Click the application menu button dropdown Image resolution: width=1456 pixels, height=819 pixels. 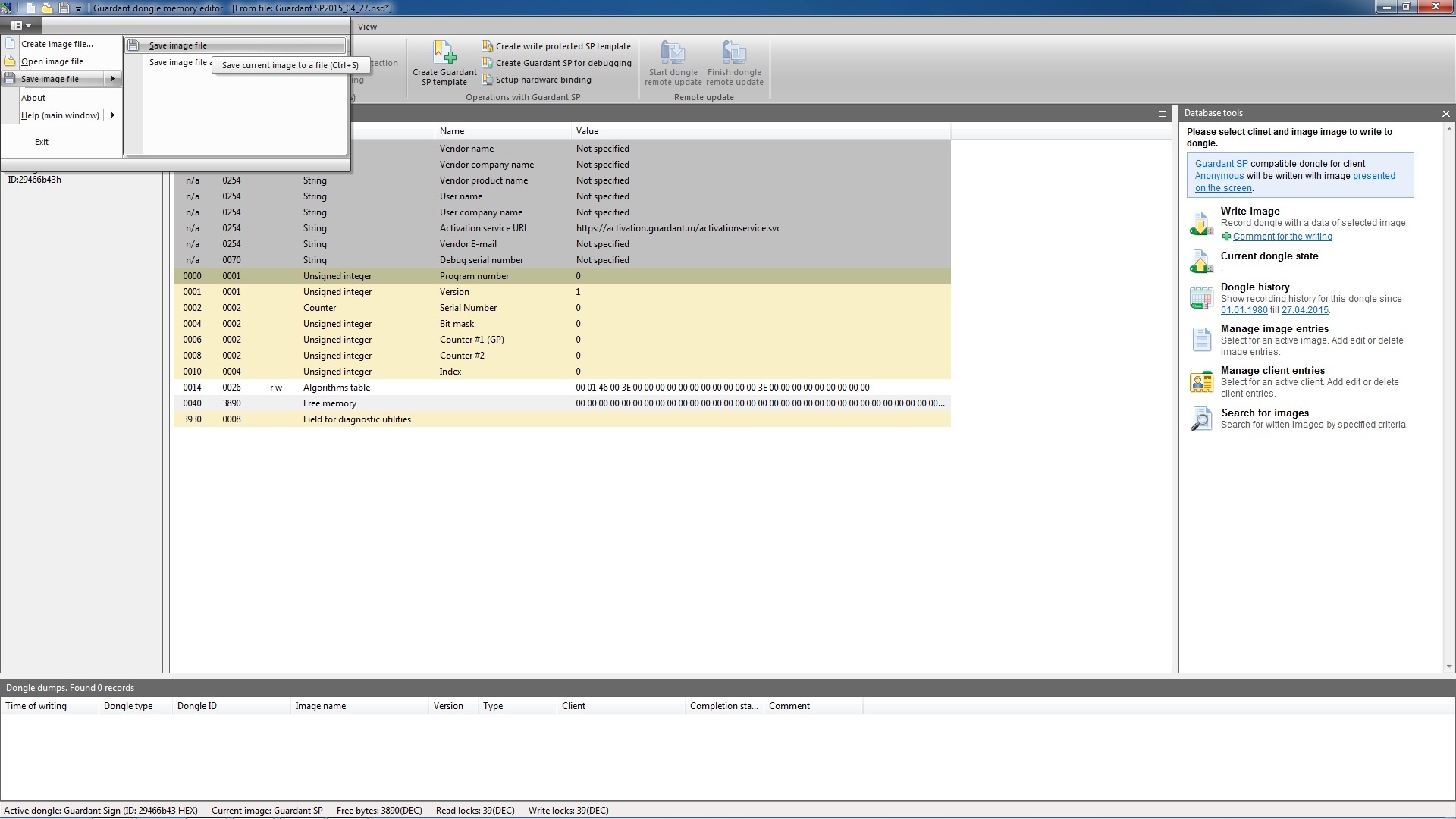pos(20,26)
